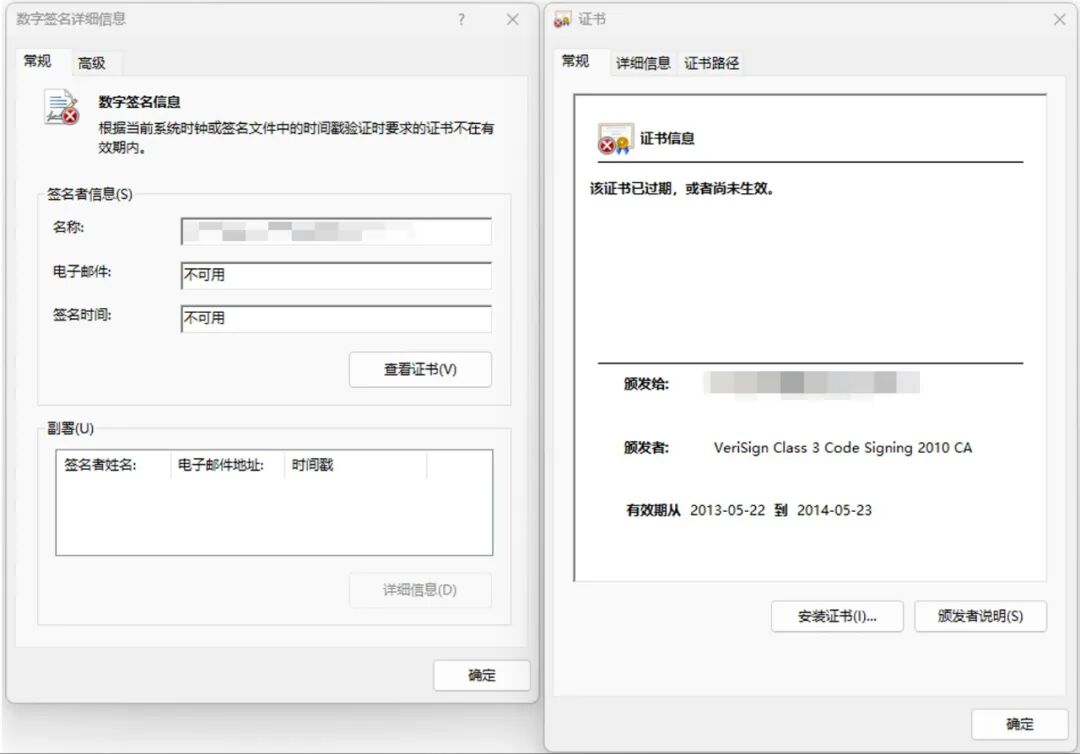This screenshot has height=754, width=1080.
Task: Select the 常规 tab in signature dialog
Action: coord(40,62)
